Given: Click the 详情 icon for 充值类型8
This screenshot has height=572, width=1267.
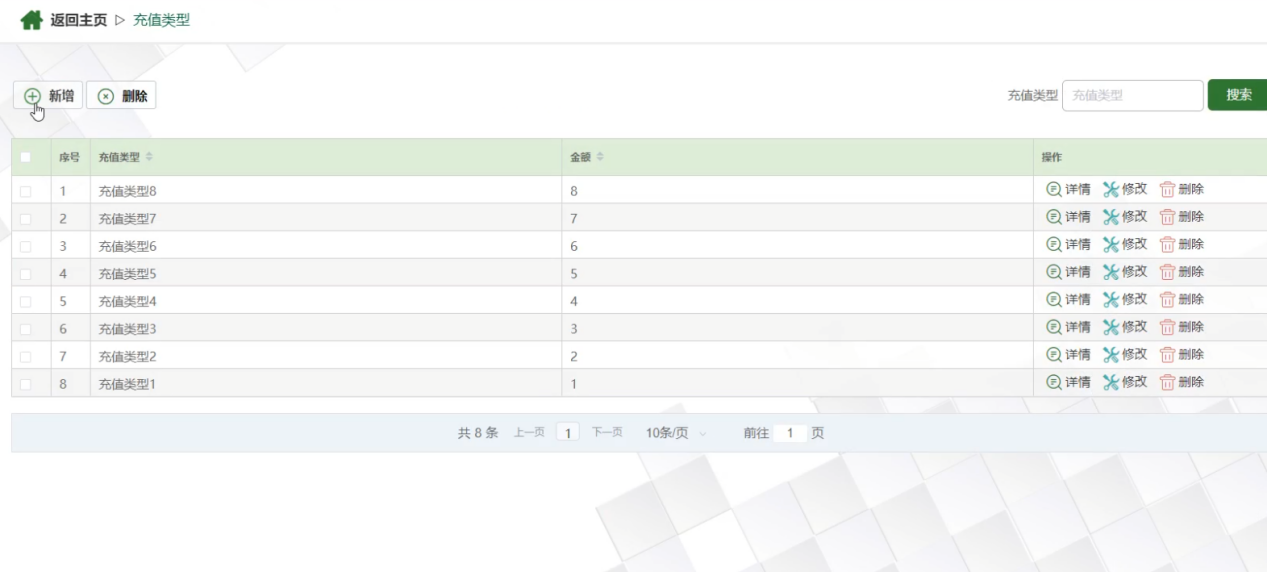Looking at the screenshot, I should [x=1054, y=189].
